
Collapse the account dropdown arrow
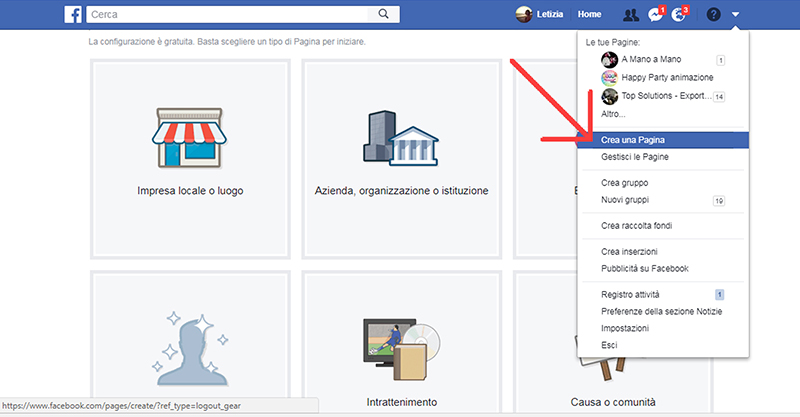[736, 15]
